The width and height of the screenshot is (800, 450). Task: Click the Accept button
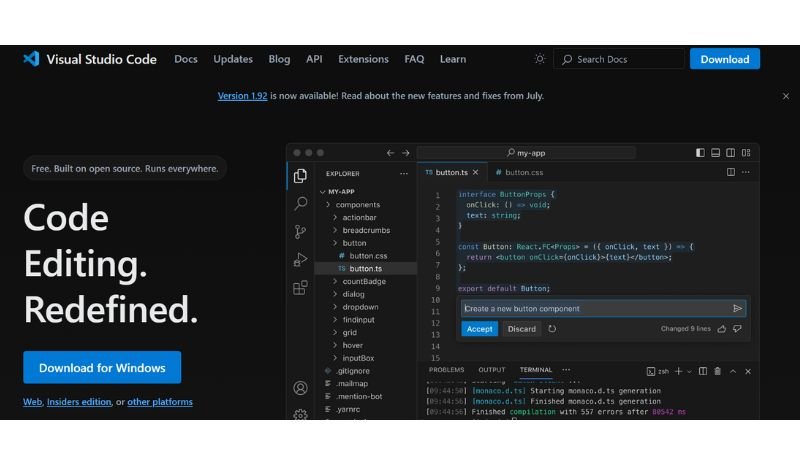(x=480, y=329)
